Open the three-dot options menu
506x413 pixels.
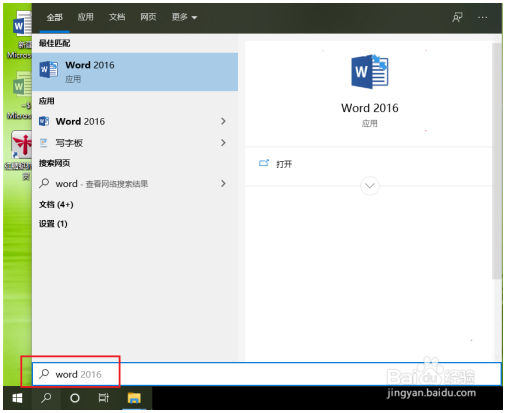[x=482, y=17]
